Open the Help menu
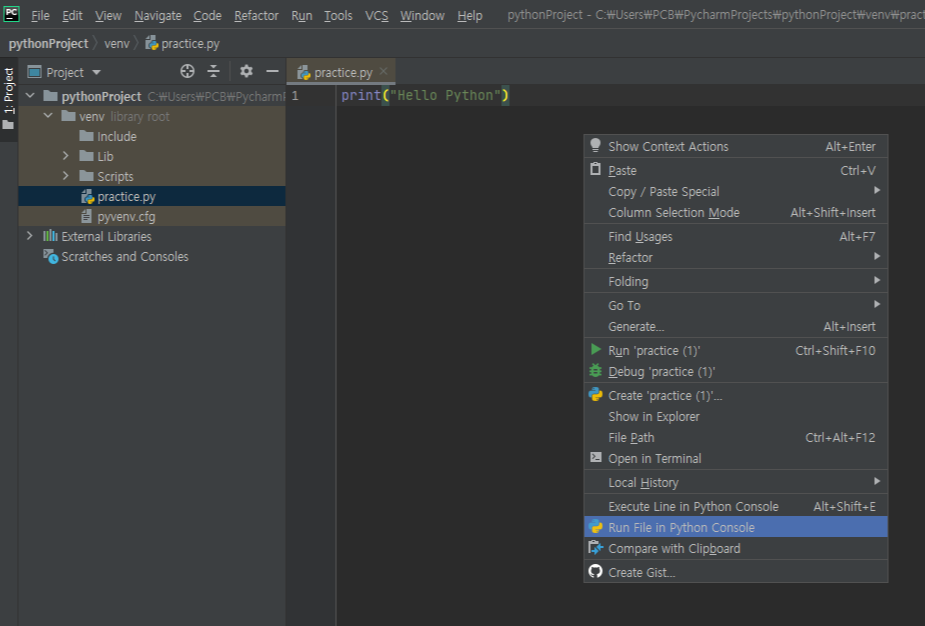The height and width of the screenshot is (626, 925). (470, 15)
